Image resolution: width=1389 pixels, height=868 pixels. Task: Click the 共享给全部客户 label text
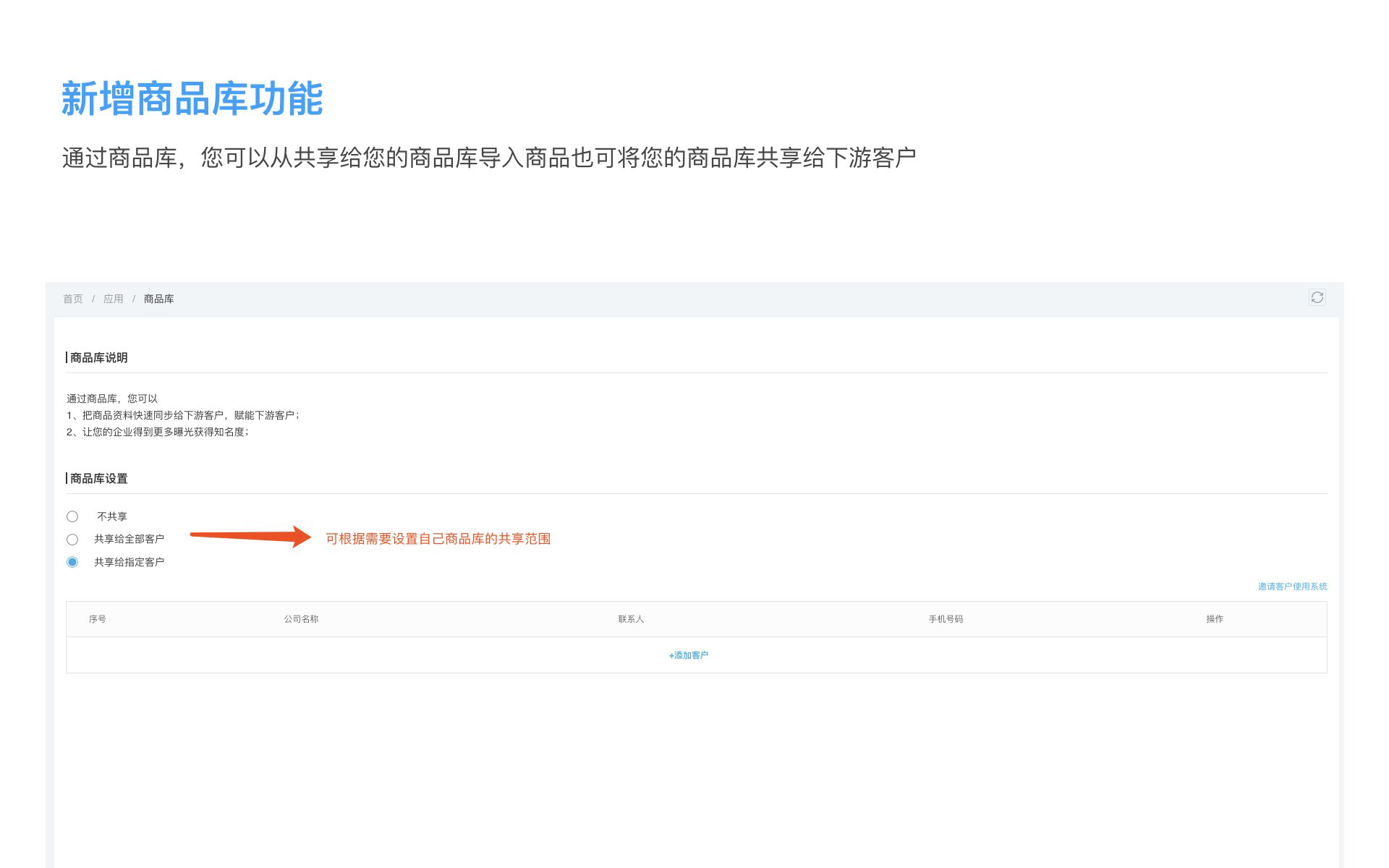129,540
